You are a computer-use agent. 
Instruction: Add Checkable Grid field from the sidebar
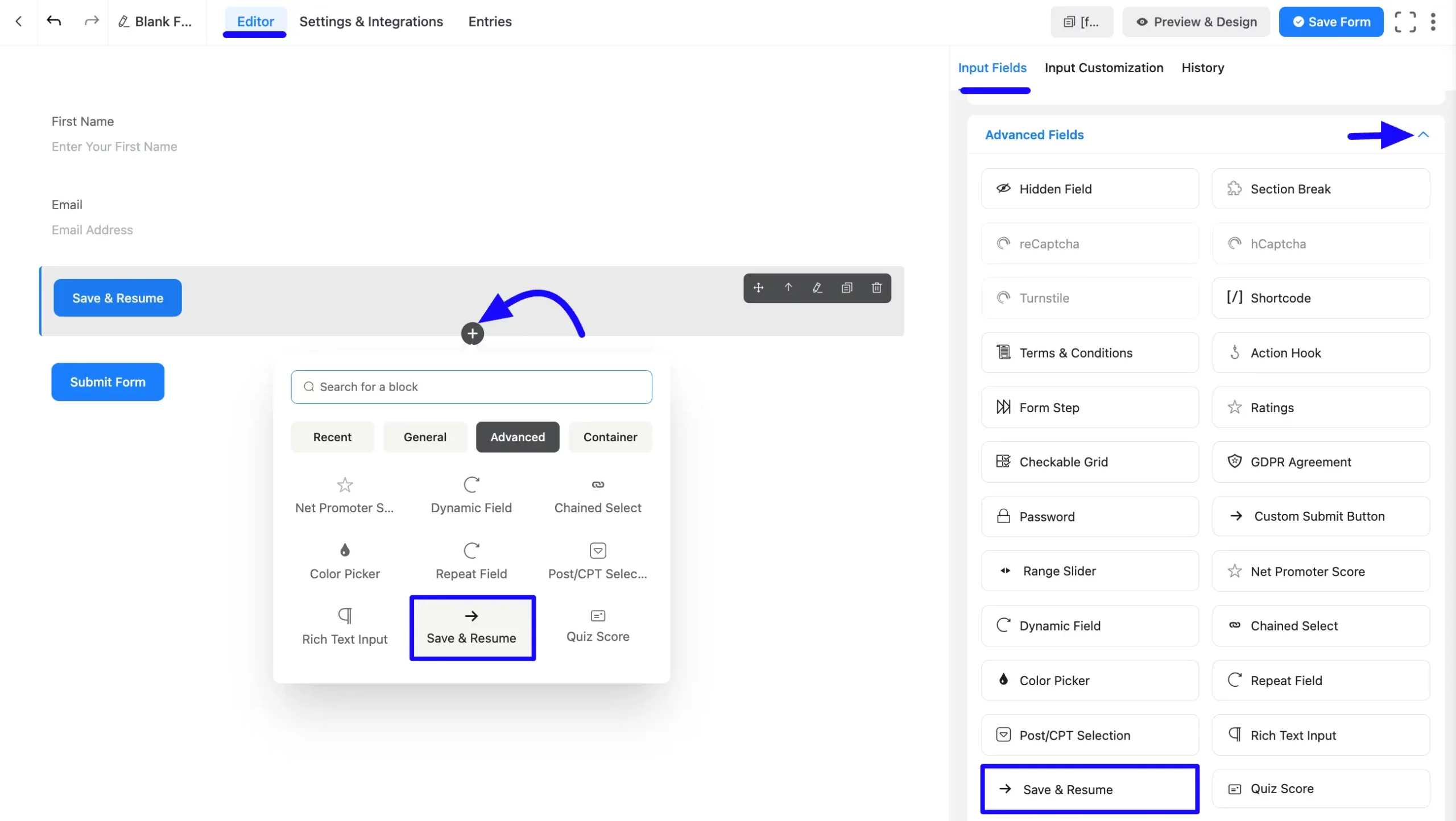(x=1089, y=462)
